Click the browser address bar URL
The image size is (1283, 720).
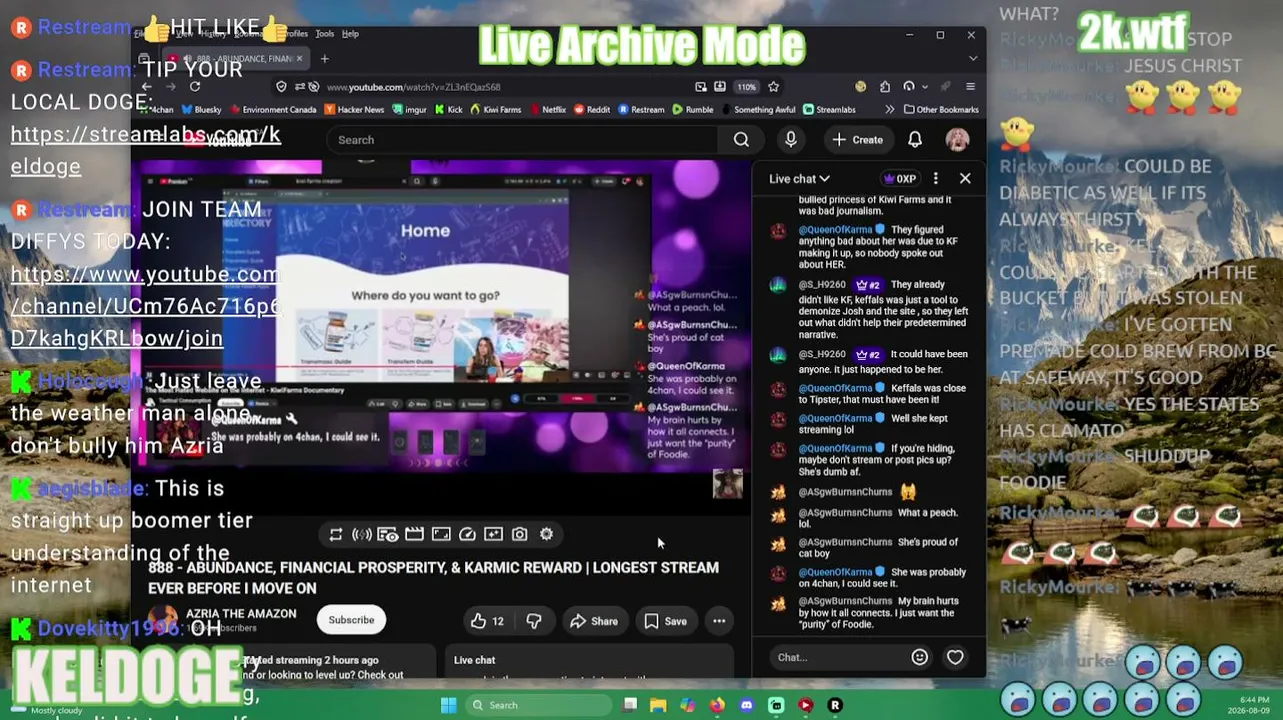(x=412, y=87)
